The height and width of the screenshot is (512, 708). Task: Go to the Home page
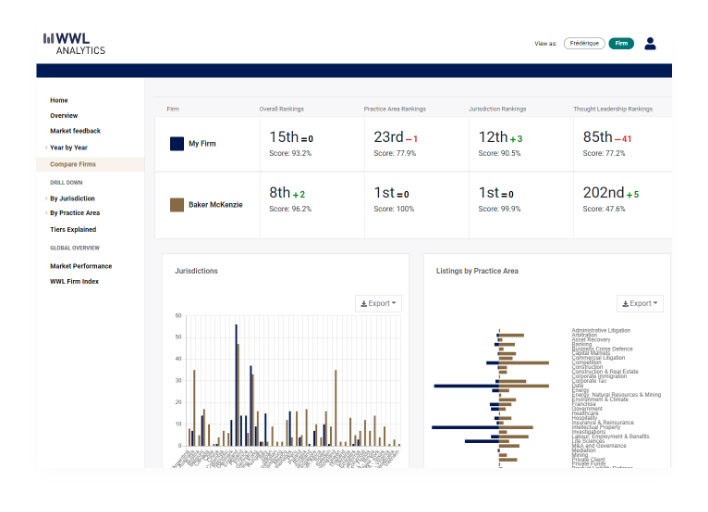point(59,100)
